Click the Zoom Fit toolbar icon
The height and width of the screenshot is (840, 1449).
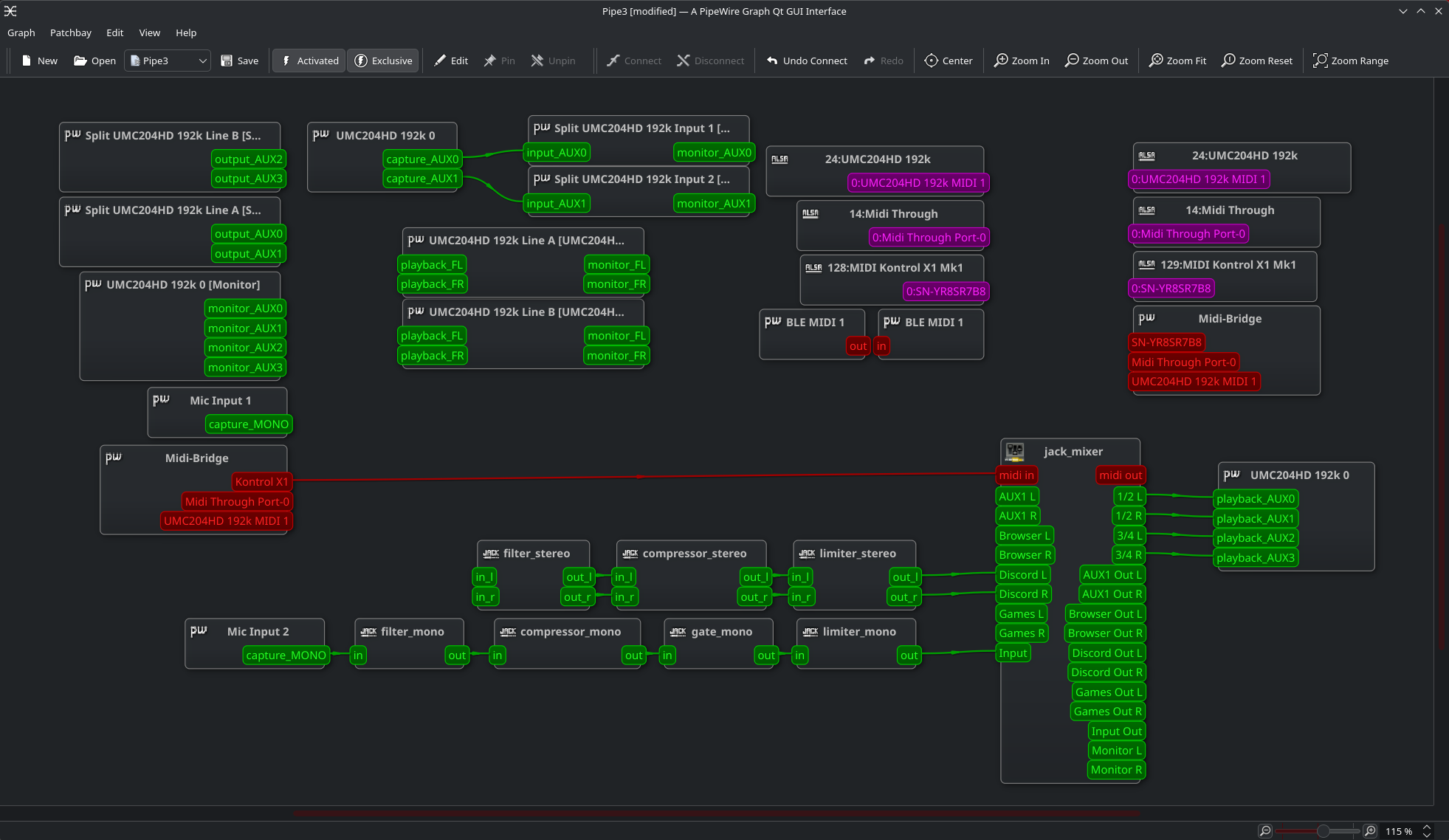point(1157,61)
